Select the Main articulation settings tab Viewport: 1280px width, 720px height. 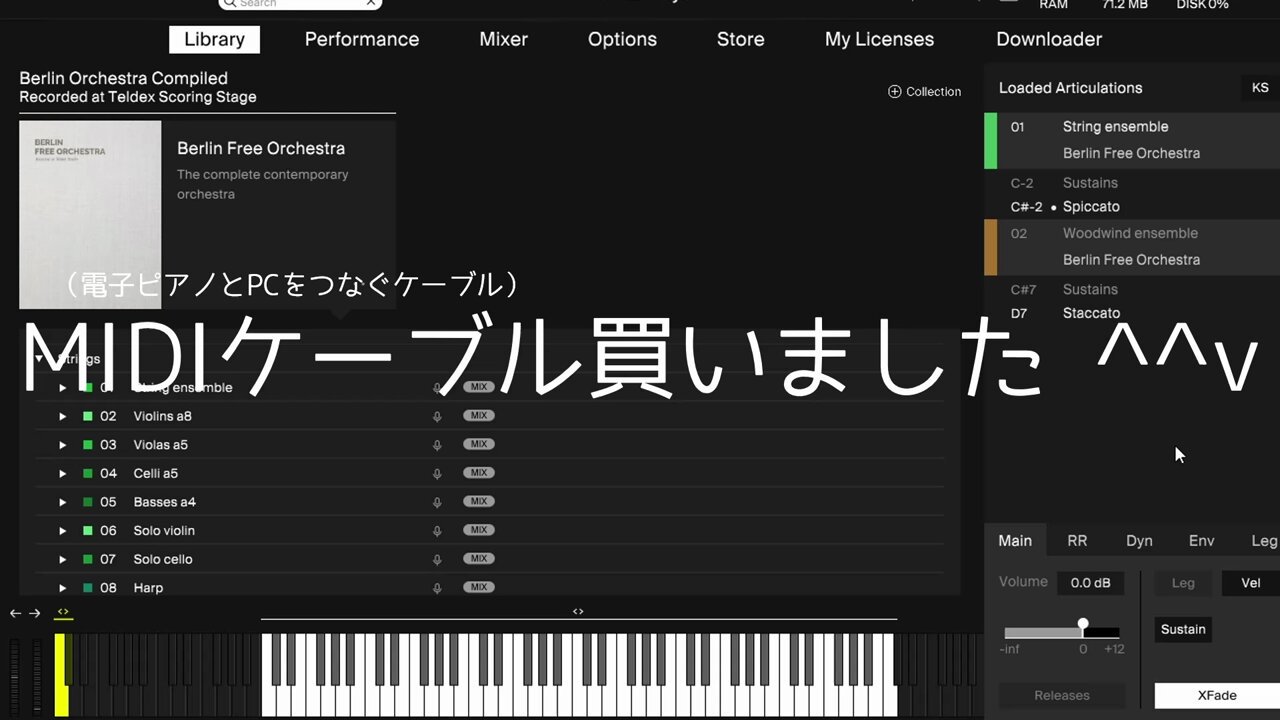pos(1015,540)
